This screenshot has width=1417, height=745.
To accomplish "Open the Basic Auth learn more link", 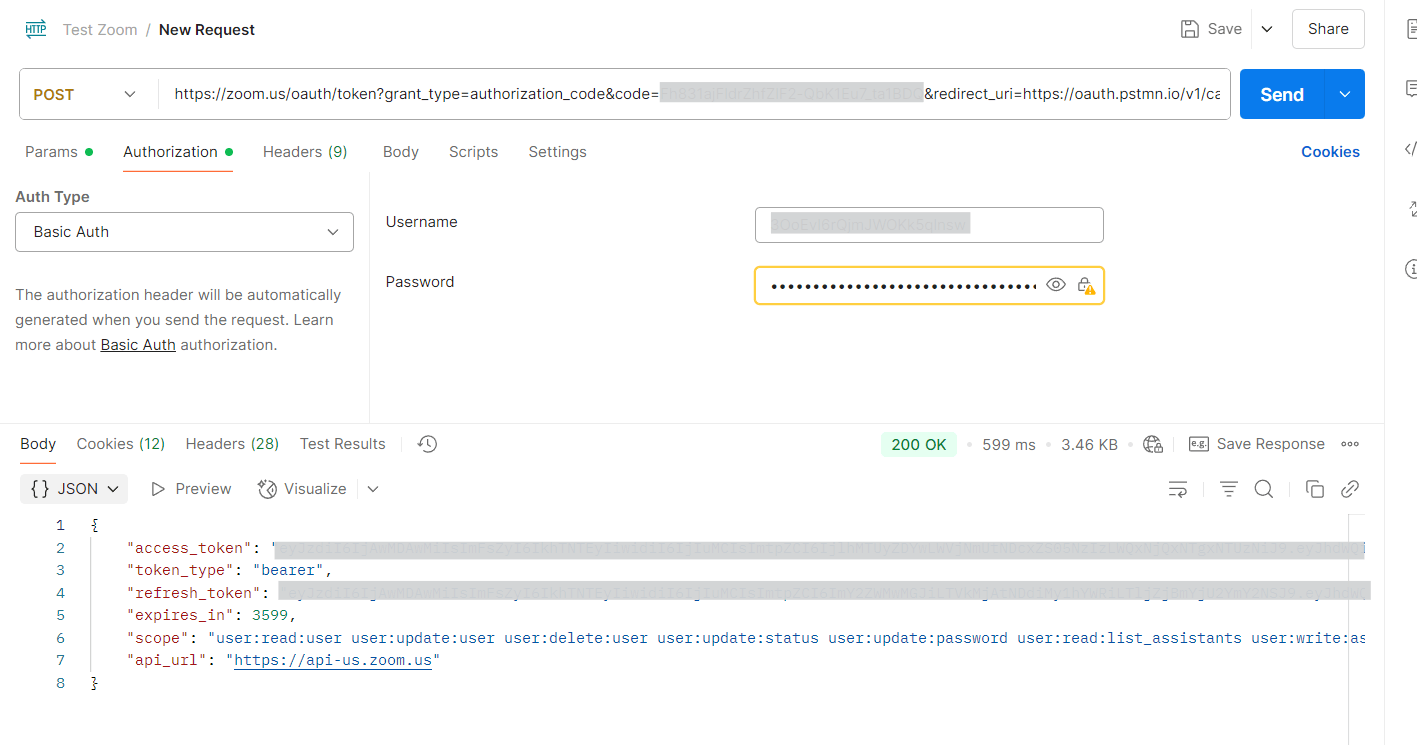I will click(x=137, y=344).
